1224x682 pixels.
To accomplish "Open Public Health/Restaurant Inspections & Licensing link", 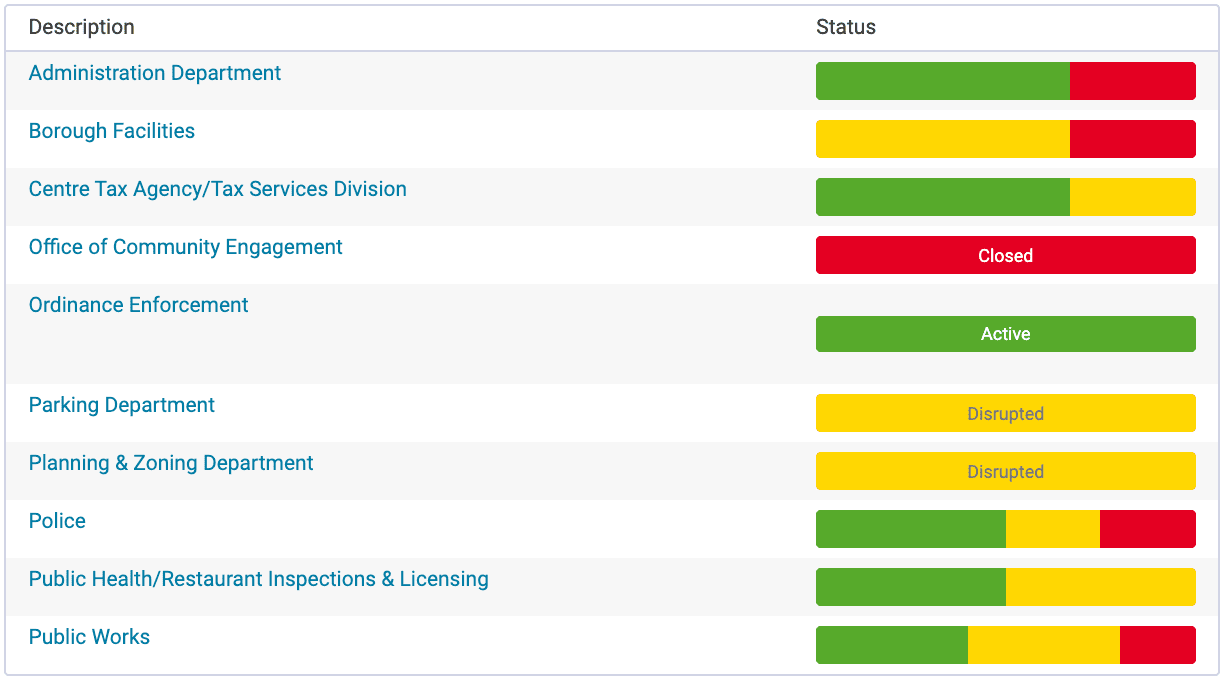I will coord(259,579).
